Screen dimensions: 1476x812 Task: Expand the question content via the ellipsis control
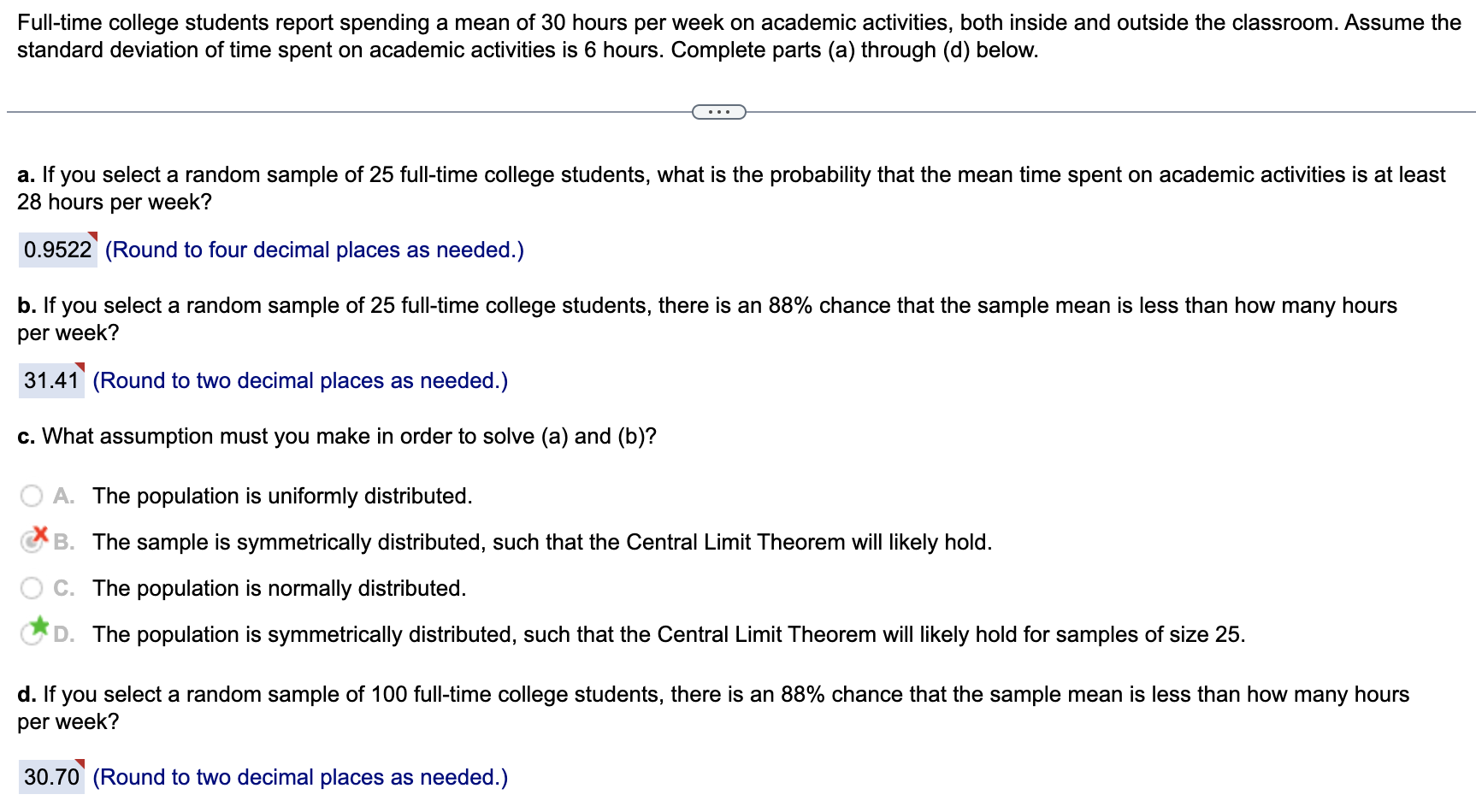pyautogui.click(x=718, y=111)
